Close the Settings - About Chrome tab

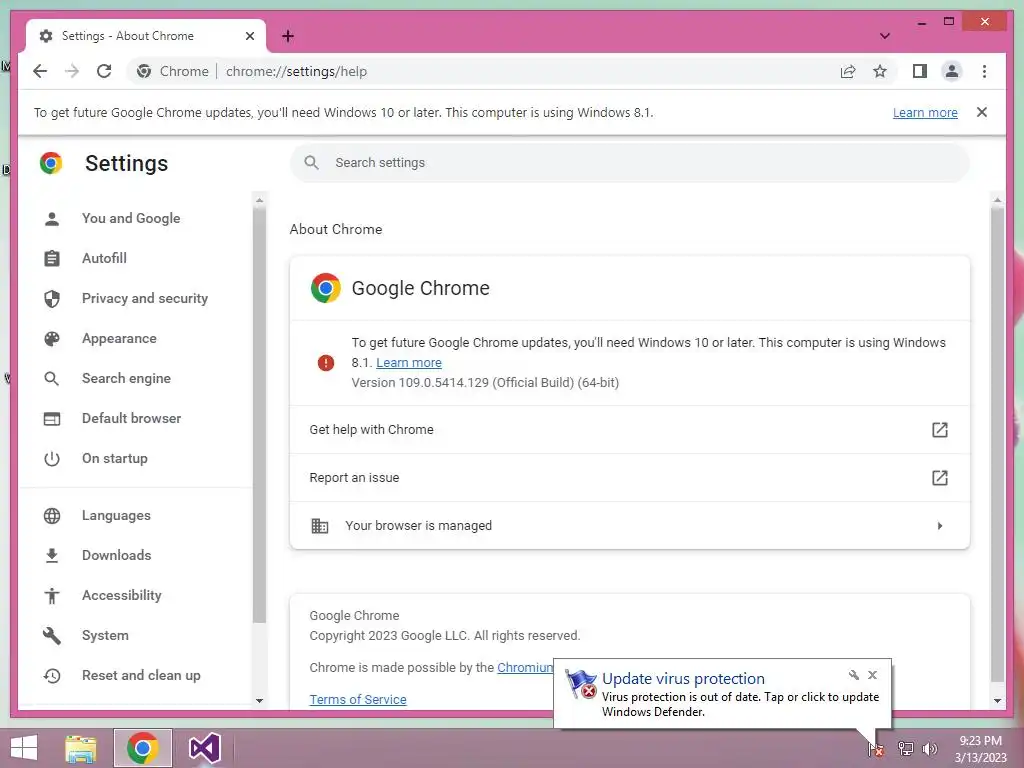249,36
